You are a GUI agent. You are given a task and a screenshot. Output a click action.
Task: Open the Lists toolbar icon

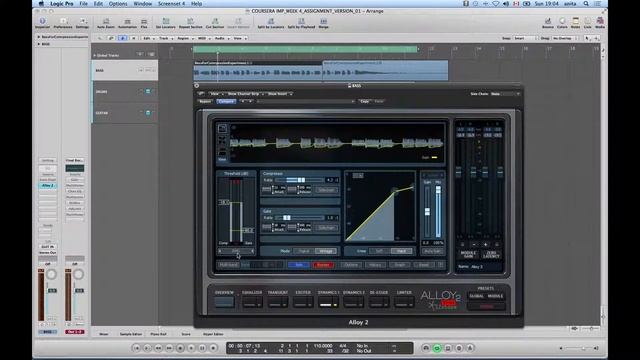[587, 22]
